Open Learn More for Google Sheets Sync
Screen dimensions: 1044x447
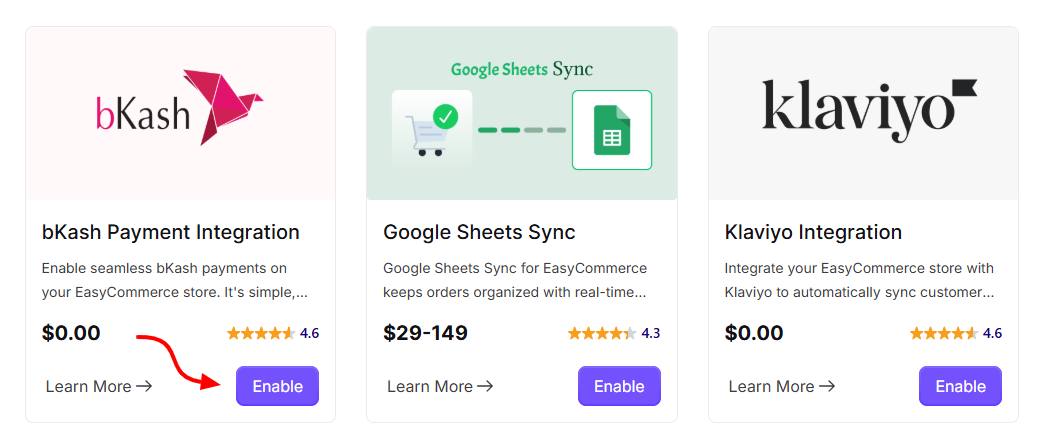(x=440, y=386)
